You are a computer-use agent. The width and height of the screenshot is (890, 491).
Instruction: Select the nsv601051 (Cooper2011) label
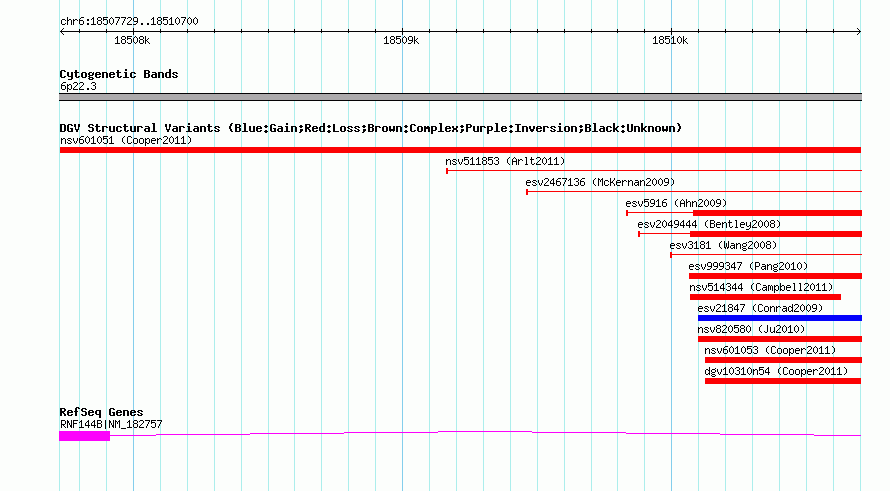(x=126, y=140)
